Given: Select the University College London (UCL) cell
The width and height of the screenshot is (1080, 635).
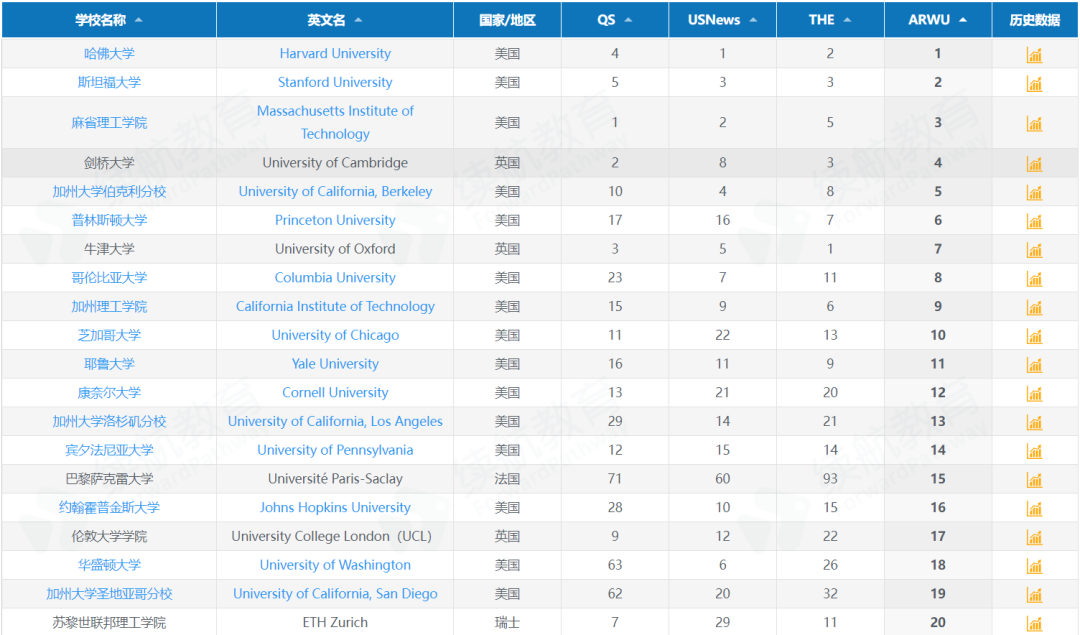Looking at the screenshot, I should pyautogui.click(x=335, y=537).
